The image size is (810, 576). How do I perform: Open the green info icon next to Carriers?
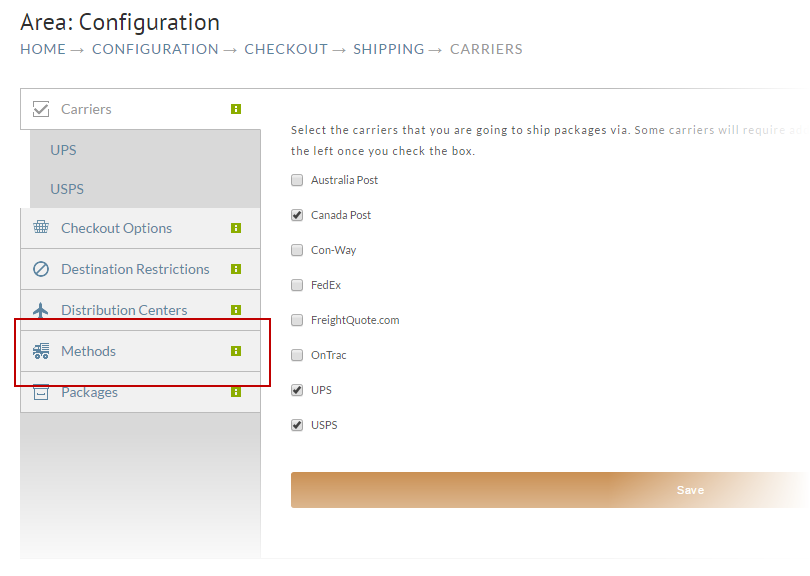pos(236,109)
